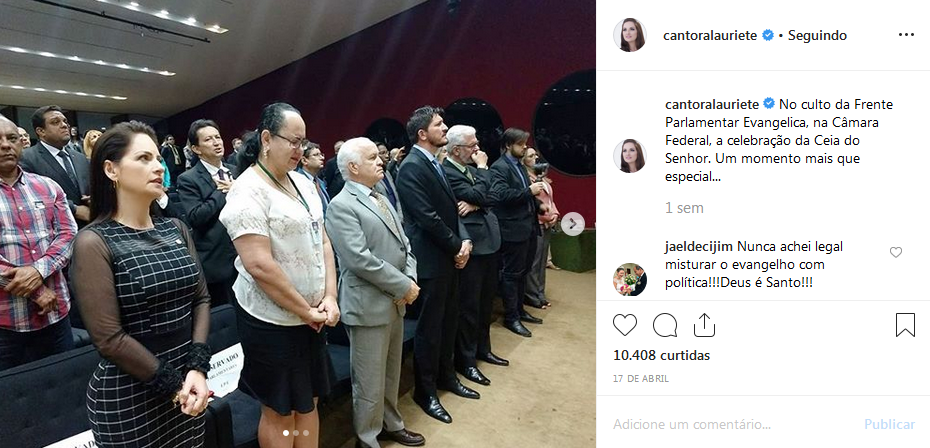Open jaeldecijim's profile avatar

[x=629, y=279]
